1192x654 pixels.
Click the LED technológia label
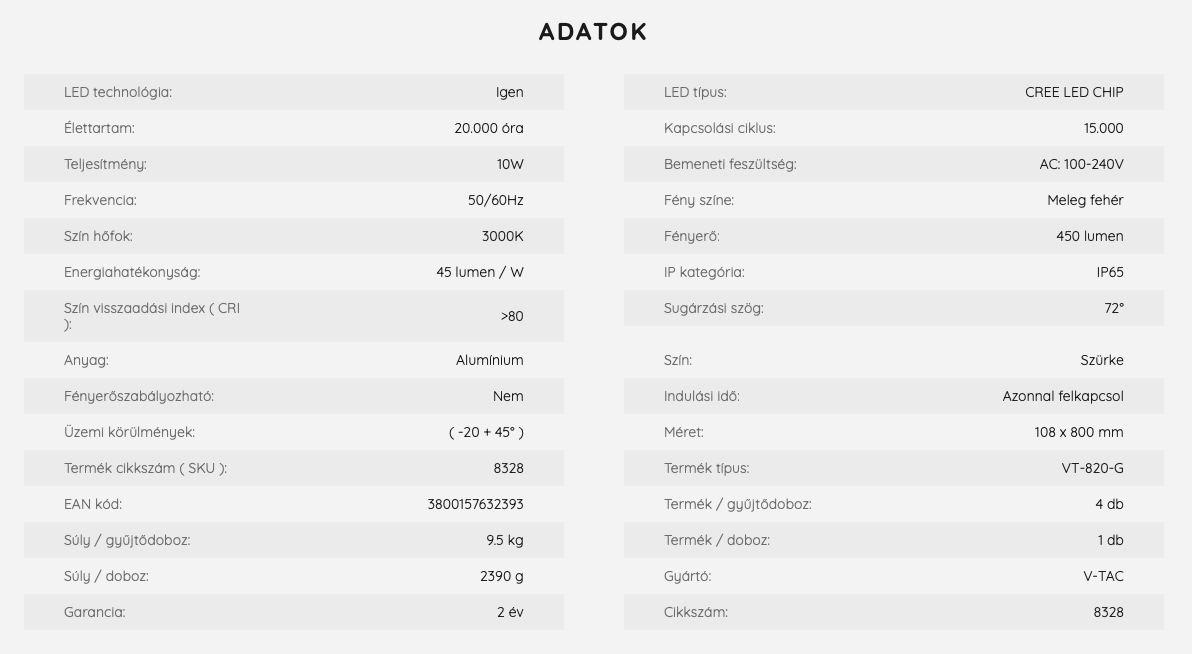(118, 92)
